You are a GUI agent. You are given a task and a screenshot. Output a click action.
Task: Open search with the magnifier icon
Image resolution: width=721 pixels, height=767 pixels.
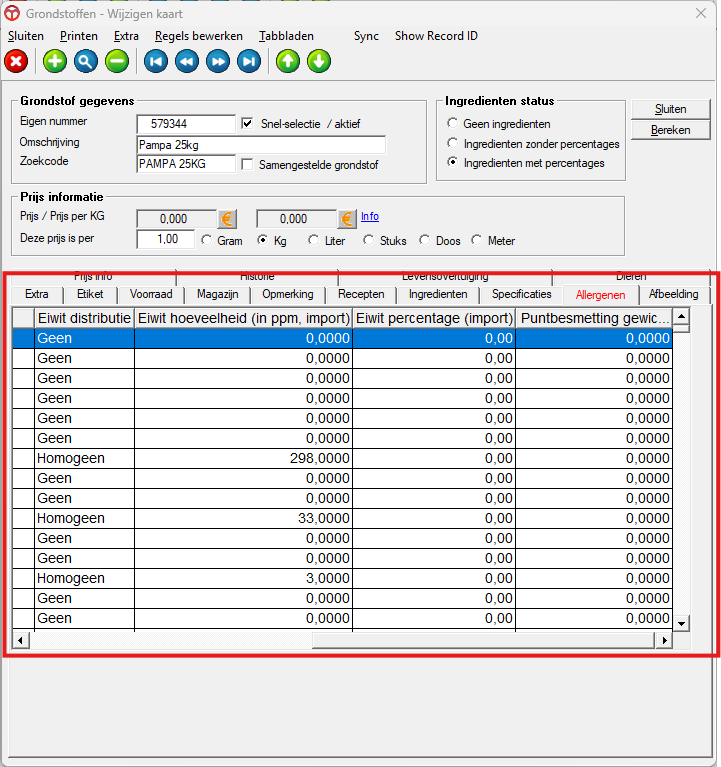pyautogui.click(x=86, y=62)
